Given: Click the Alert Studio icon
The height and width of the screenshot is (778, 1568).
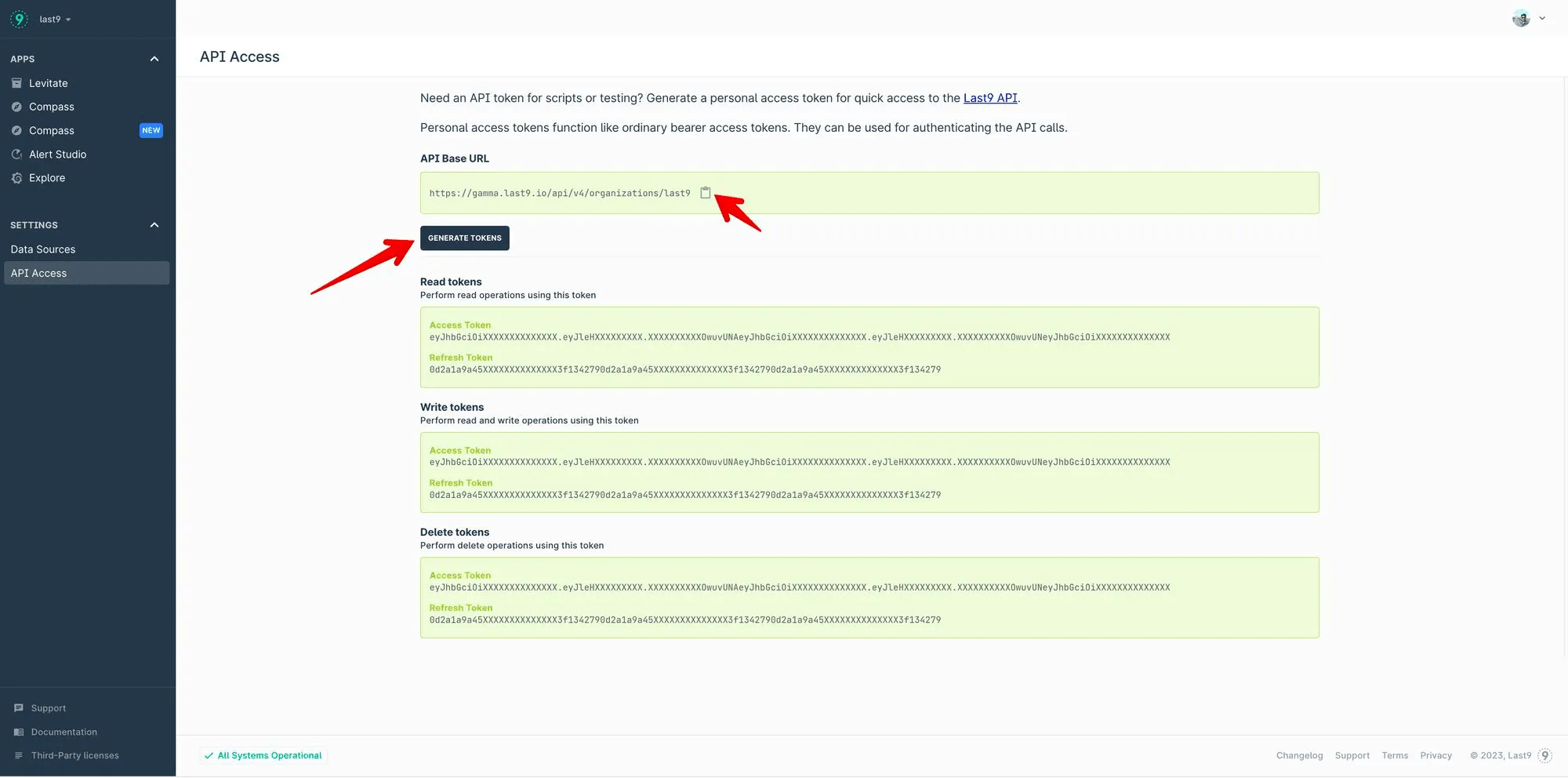Looking at the screenshot, I should click(x=16, y=155).
